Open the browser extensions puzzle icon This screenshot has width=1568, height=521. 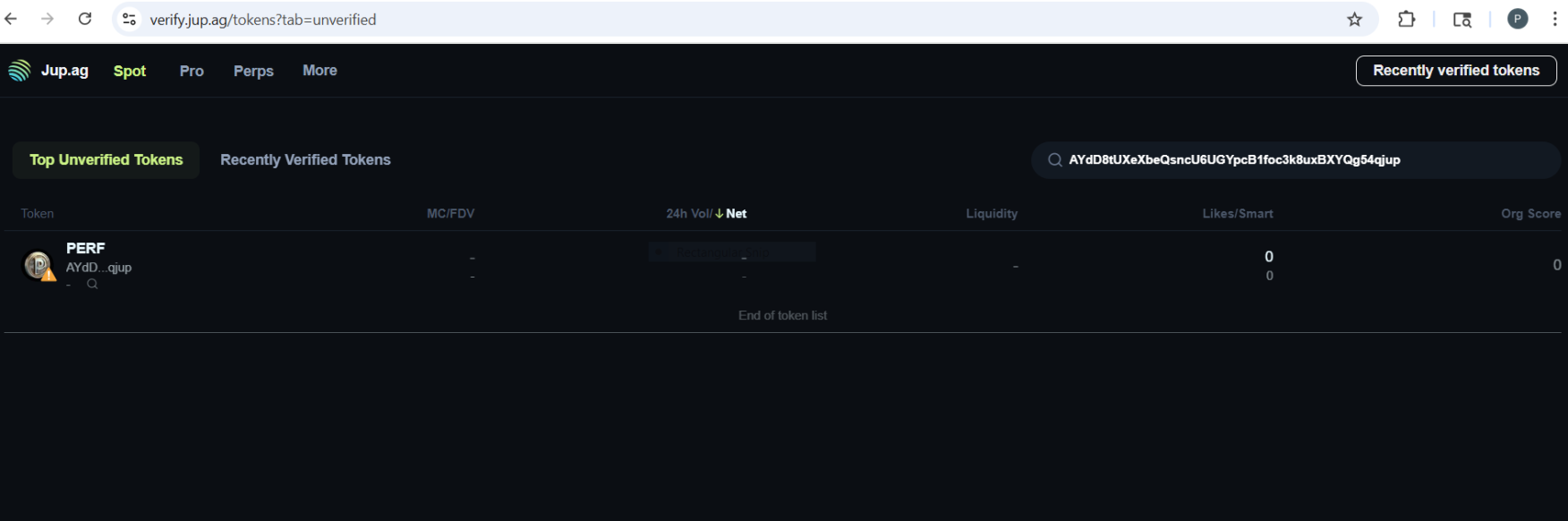(1406, 20)
